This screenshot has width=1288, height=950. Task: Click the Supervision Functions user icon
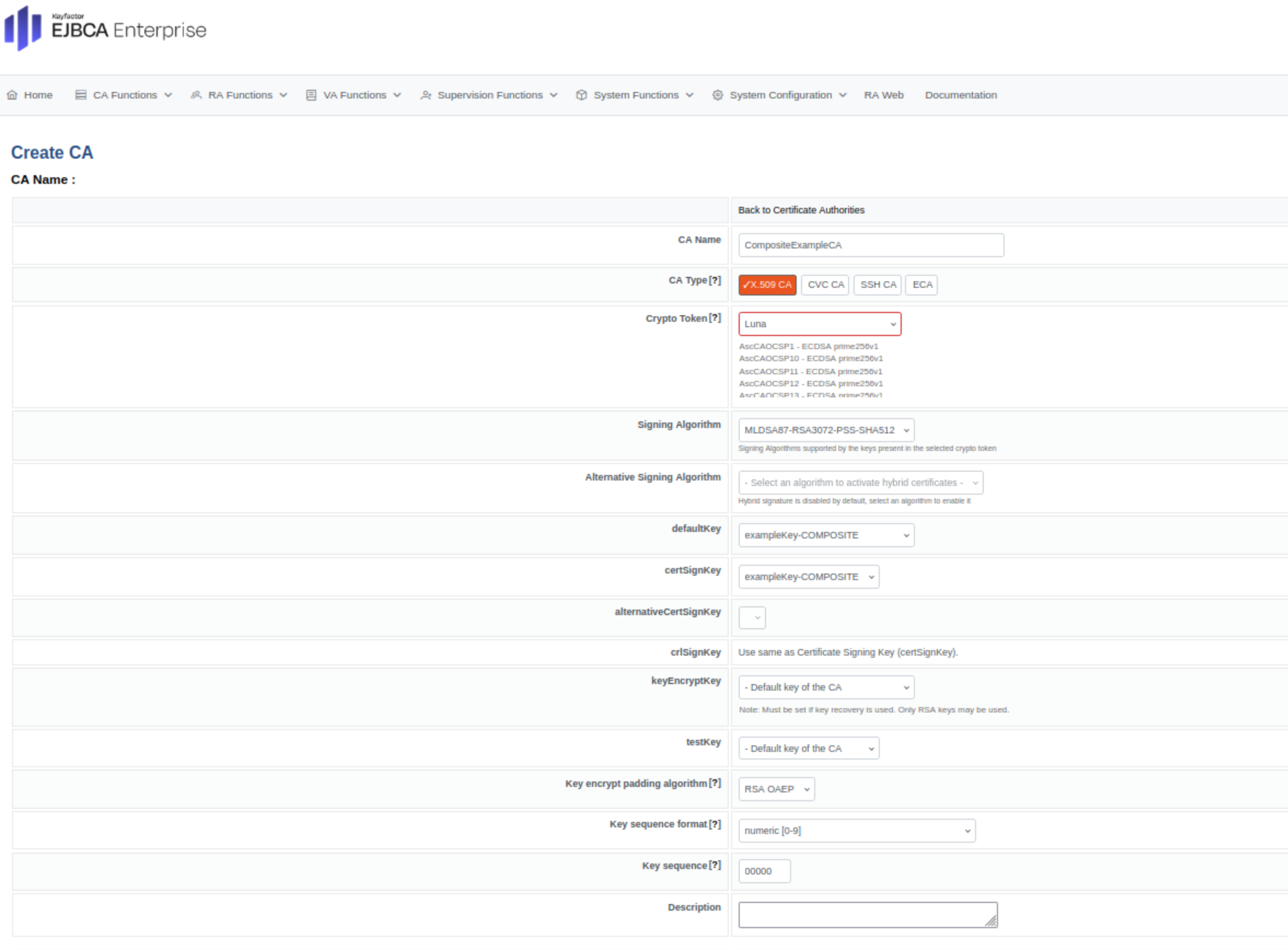click(426, 95)
